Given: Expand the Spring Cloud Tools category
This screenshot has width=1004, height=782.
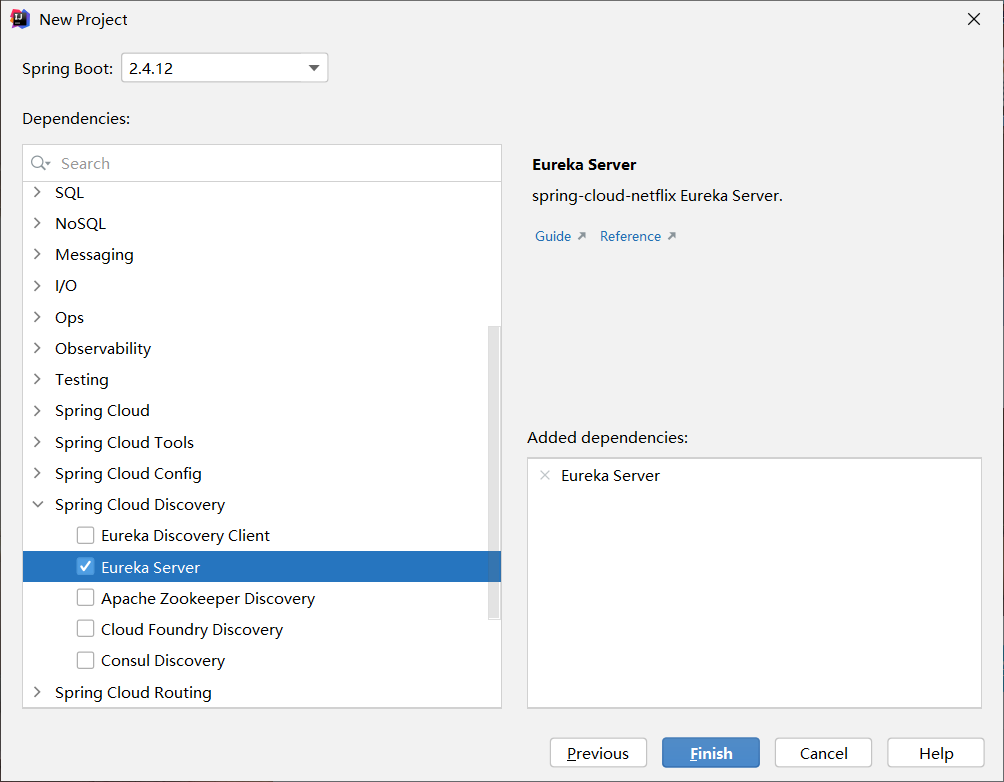Looking at the screenshot, I should (37, 442).
